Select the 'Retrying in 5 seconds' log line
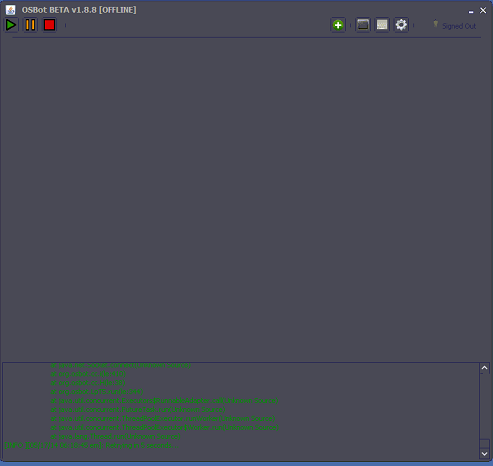Screen dimensions: 493x466 91,445
